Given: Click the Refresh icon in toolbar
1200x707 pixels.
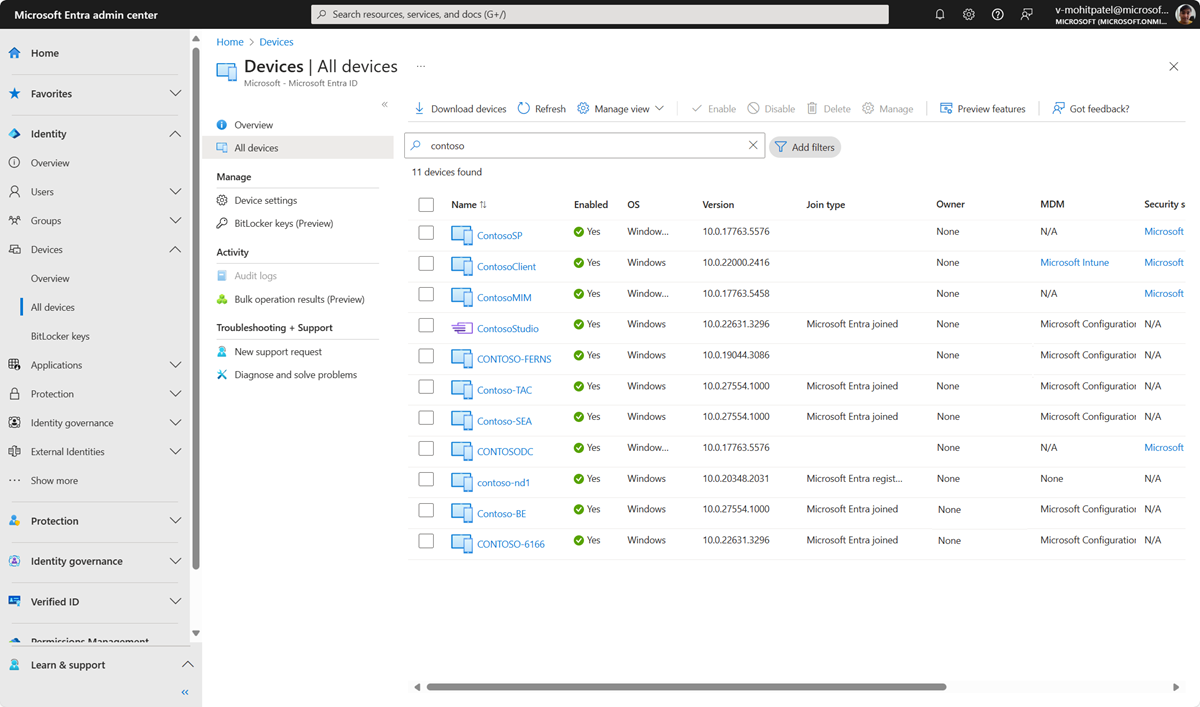Looking at the screenshot, I should tap(524, 108).
